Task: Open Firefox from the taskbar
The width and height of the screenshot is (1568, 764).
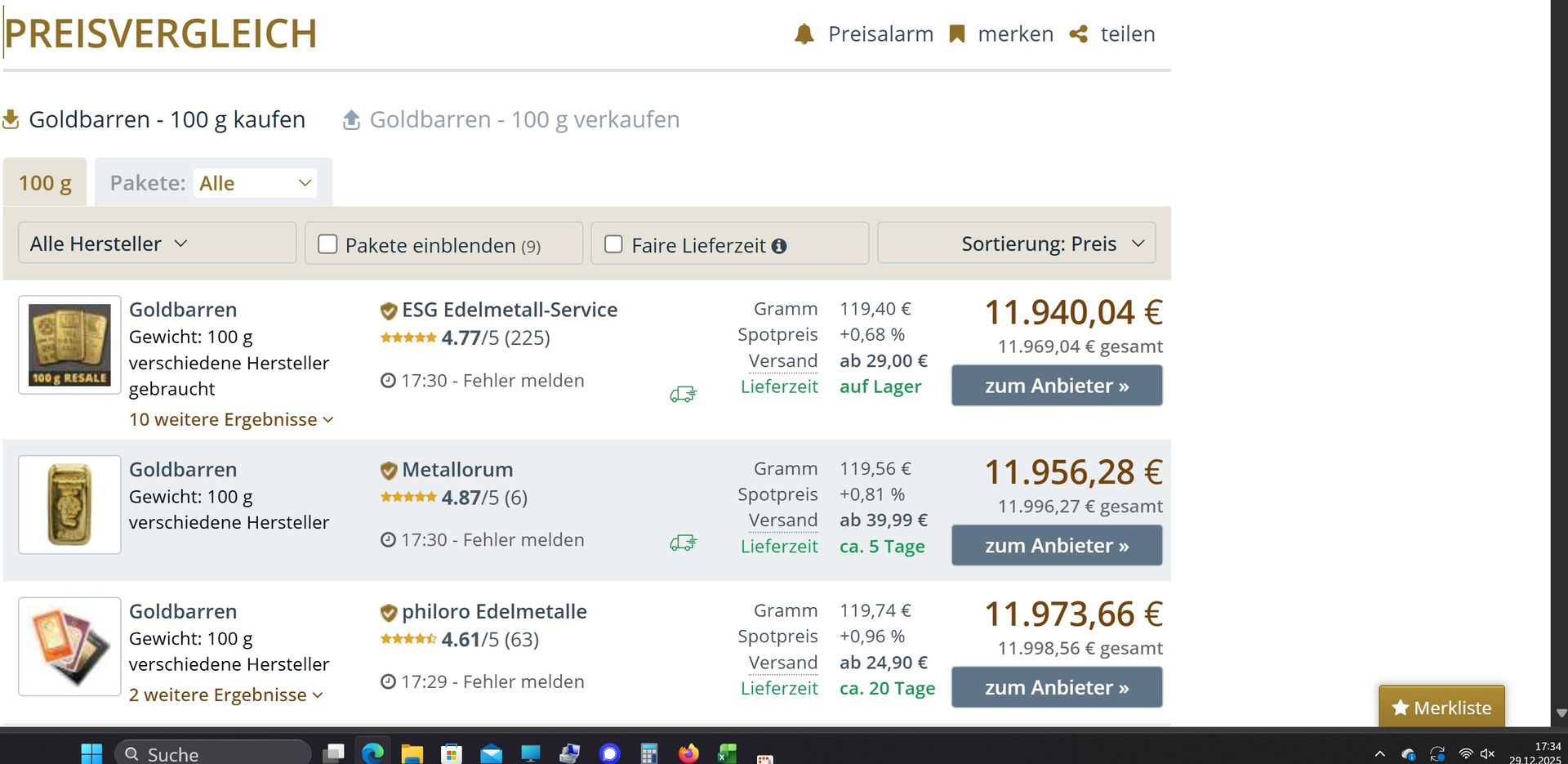Action: point(688,753)
